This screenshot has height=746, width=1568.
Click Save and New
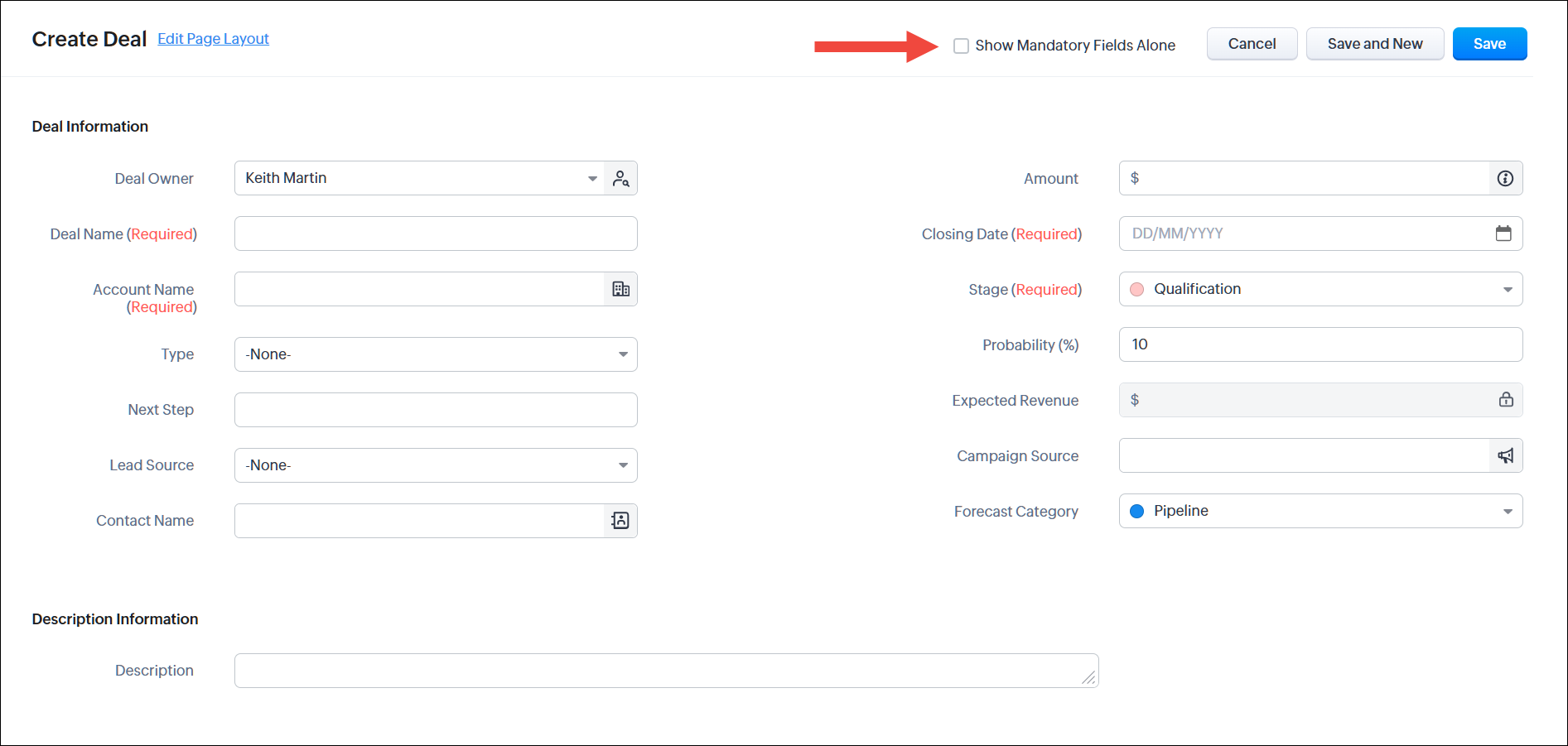[1374, 43]
